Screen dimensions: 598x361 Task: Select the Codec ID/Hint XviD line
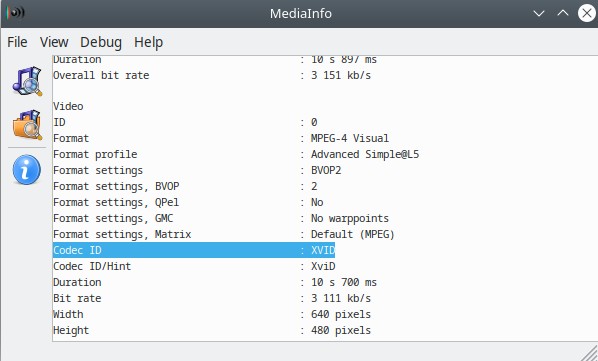194,266
